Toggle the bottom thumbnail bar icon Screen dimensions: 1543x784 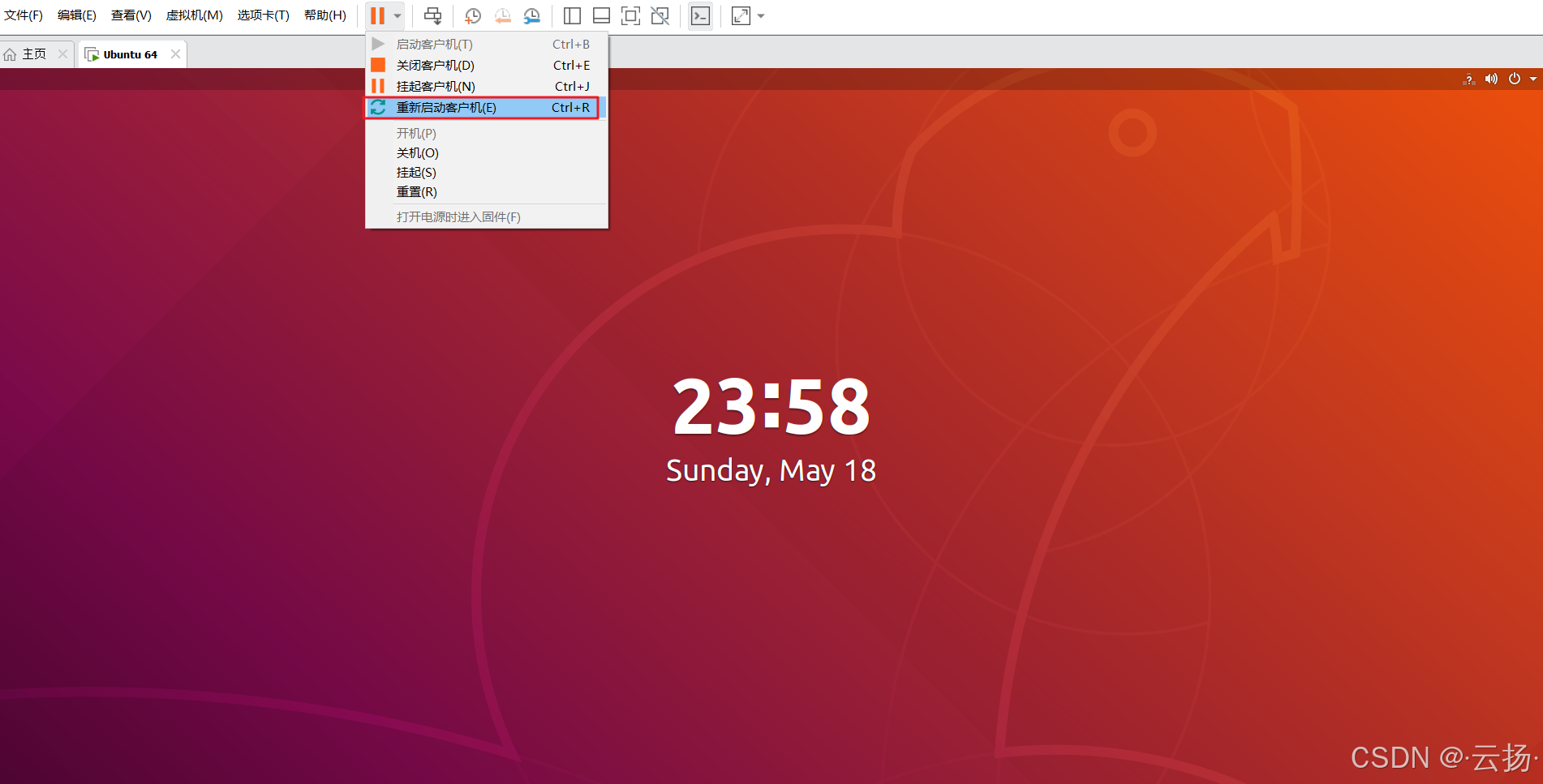coord(601,15)
